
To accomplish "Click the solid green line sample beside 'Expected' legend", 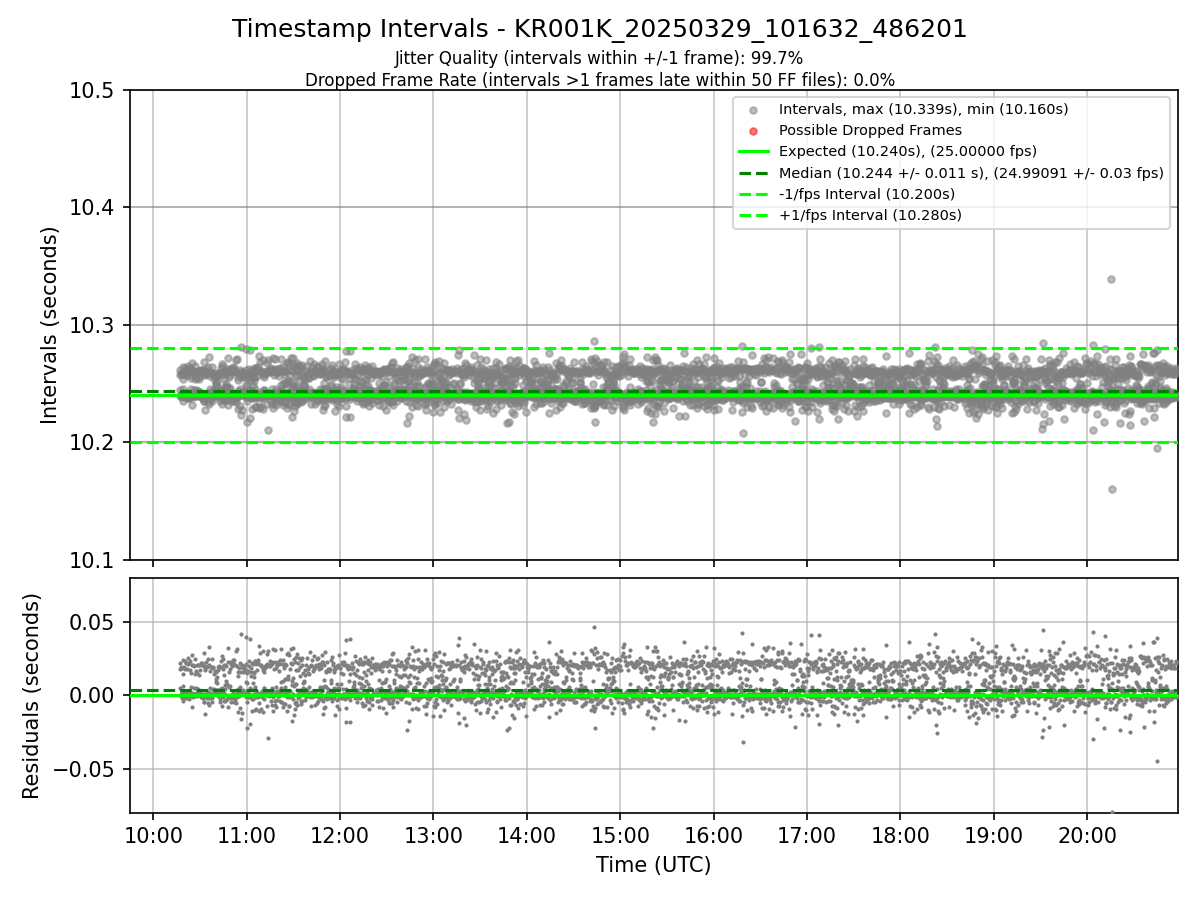I will (754, 152).
